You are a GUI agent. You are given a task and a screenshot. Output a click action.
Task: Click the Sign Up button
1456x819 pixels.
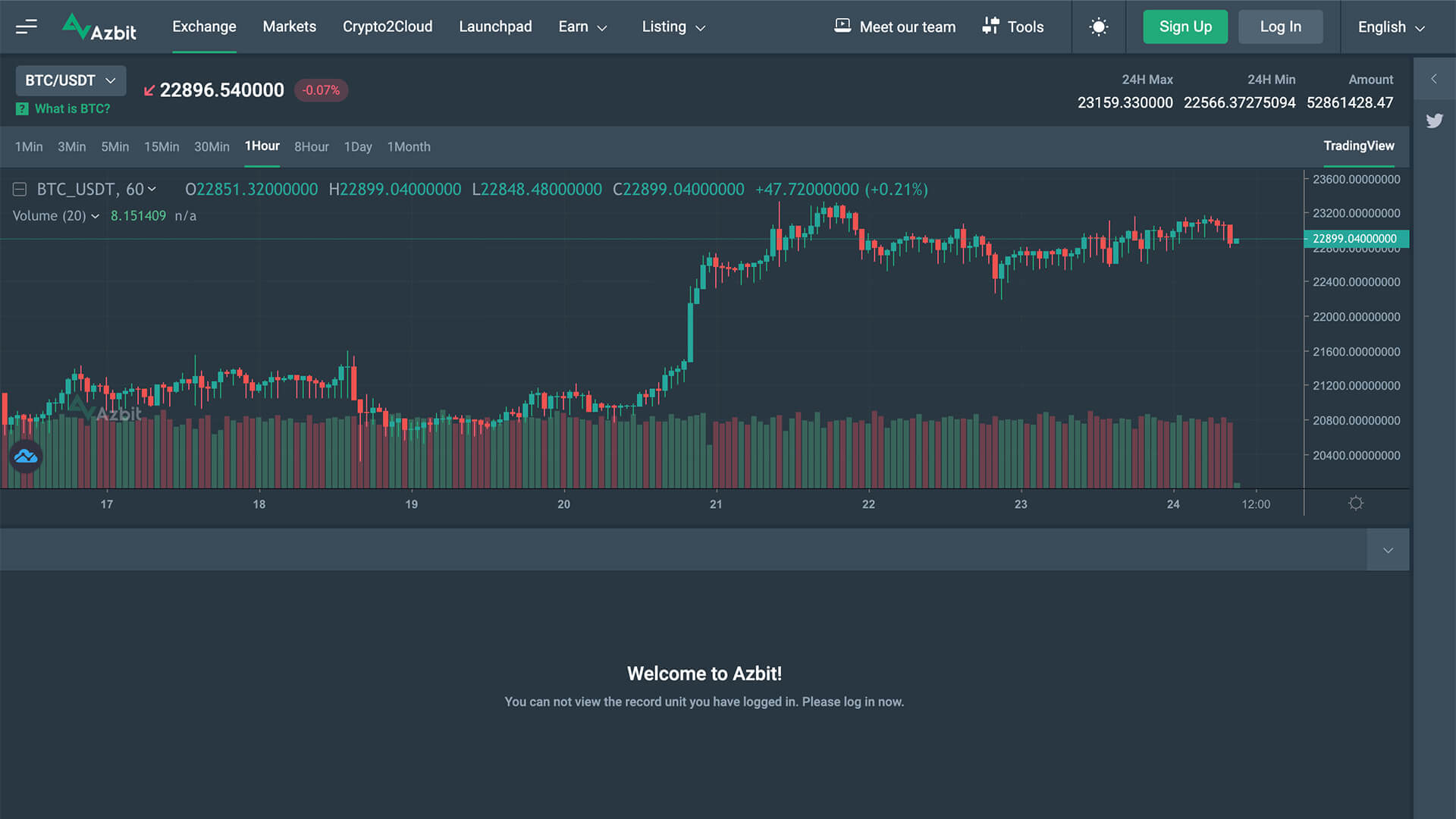pyautogui.click(x=1185, y=27)
